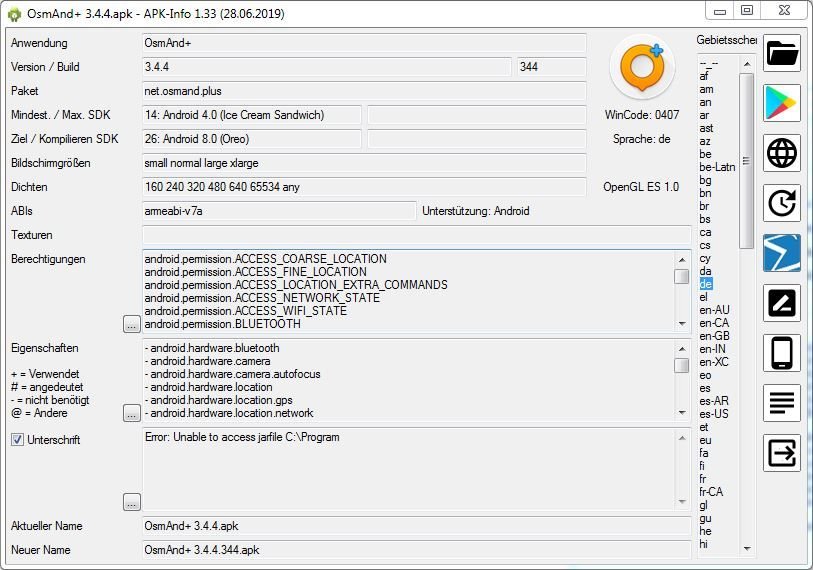
Task: Select language 'be-Latn' in the list
Action: [x=717, y=167]
